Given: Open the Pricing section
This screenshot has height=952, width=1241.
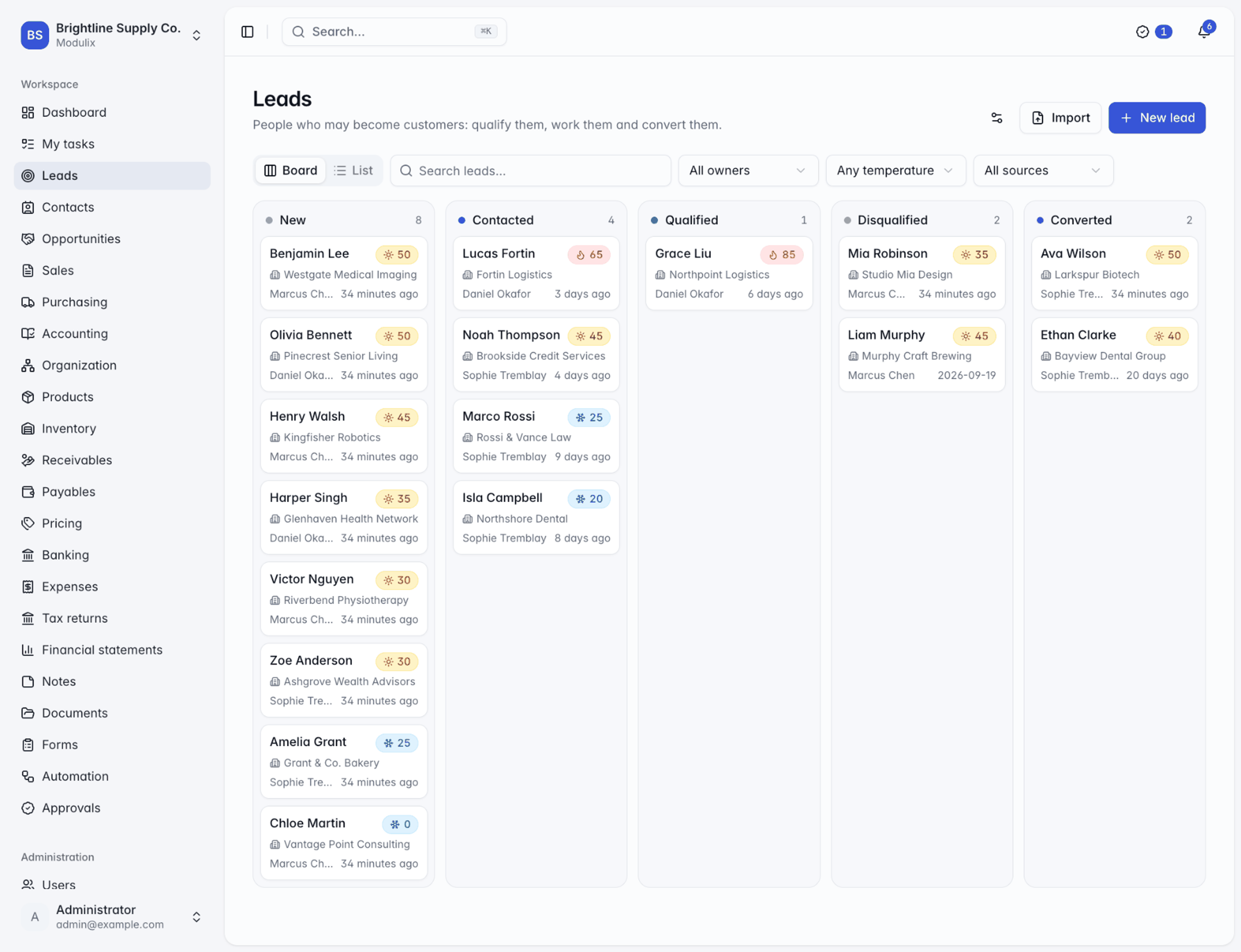Looking at the screenshot, I should pyautogui.click(x=112, y=523).
